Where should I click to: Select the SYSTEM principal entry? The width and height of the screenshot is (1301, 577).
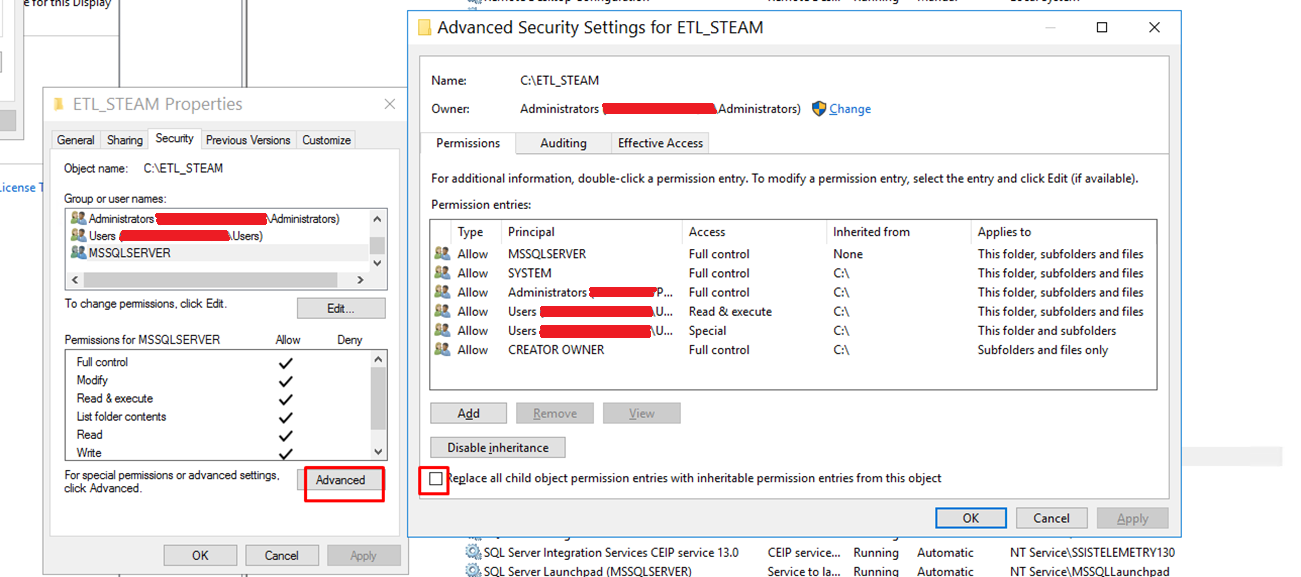point(529,273)
